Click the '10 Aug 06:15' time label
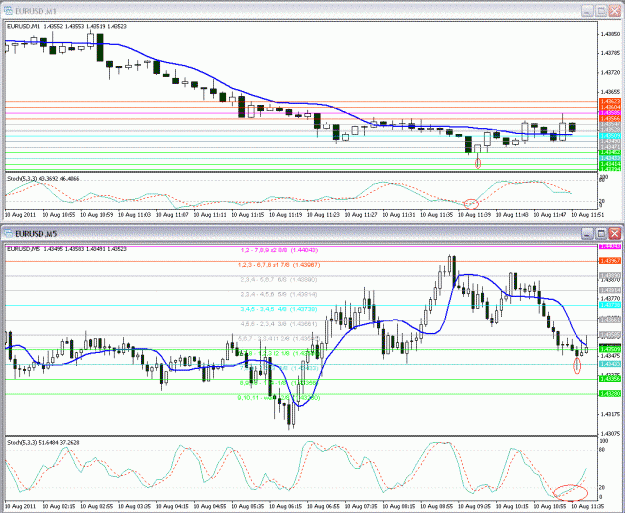The width and height of the screenshot is (625, 513). 285,507
